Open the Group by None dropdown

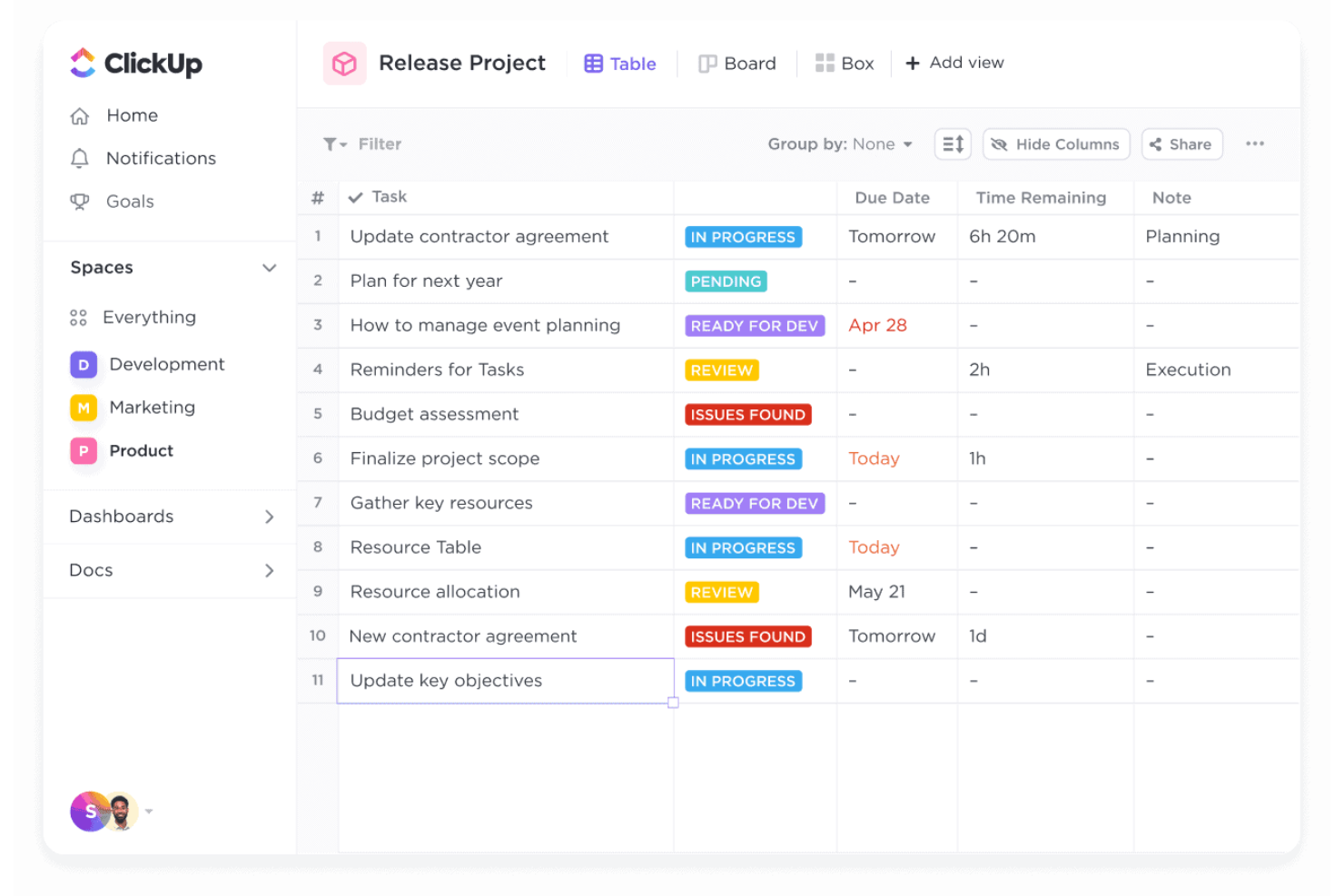[x=839, y=143]
